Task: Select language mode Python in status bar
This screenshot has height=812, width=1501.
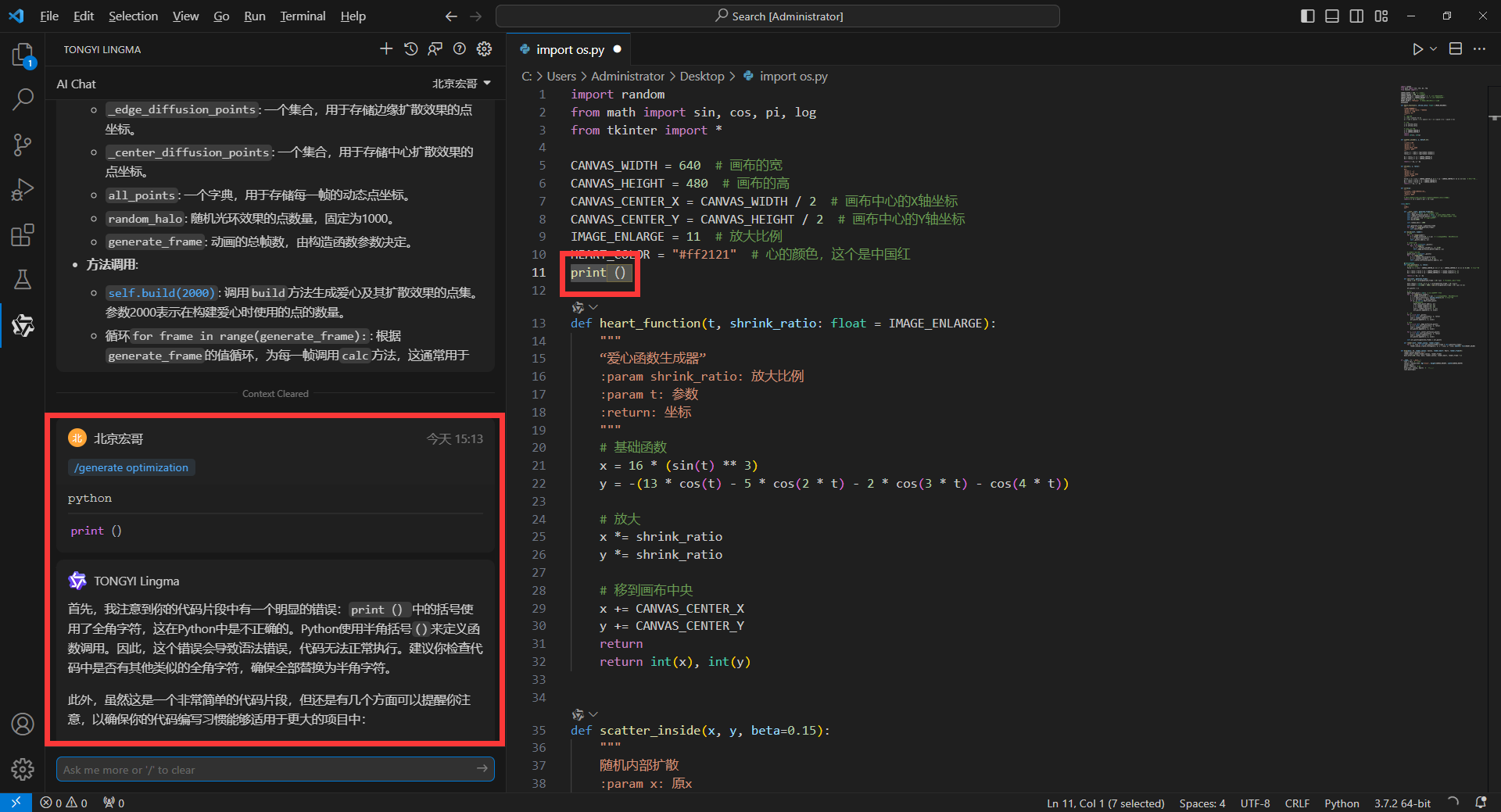Action: pyautogui.click(x=1342, y=803)
